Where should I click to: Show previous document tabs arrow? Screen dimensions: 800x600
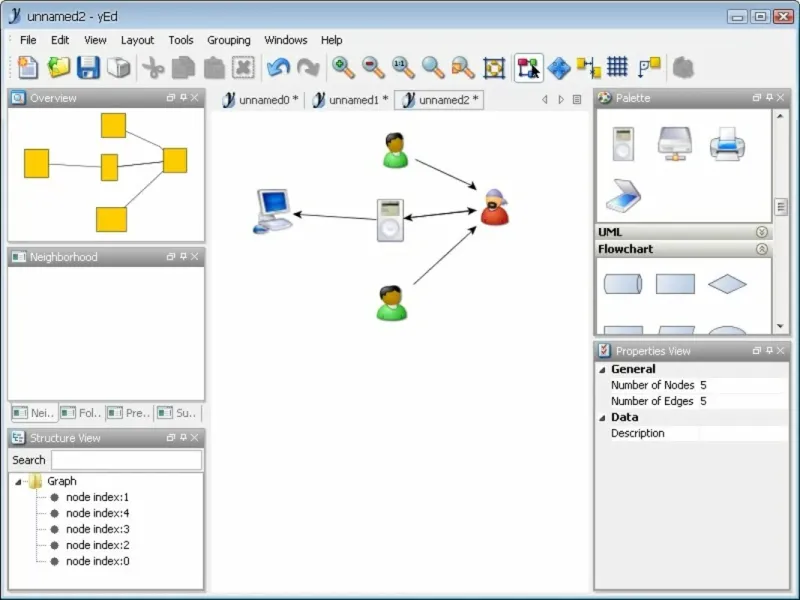(545, 99)
